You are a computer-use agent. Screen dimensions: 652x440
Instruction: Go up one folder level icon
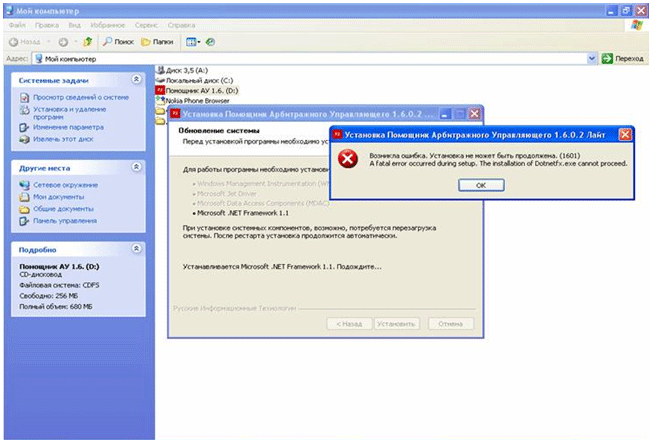(88, 42)
